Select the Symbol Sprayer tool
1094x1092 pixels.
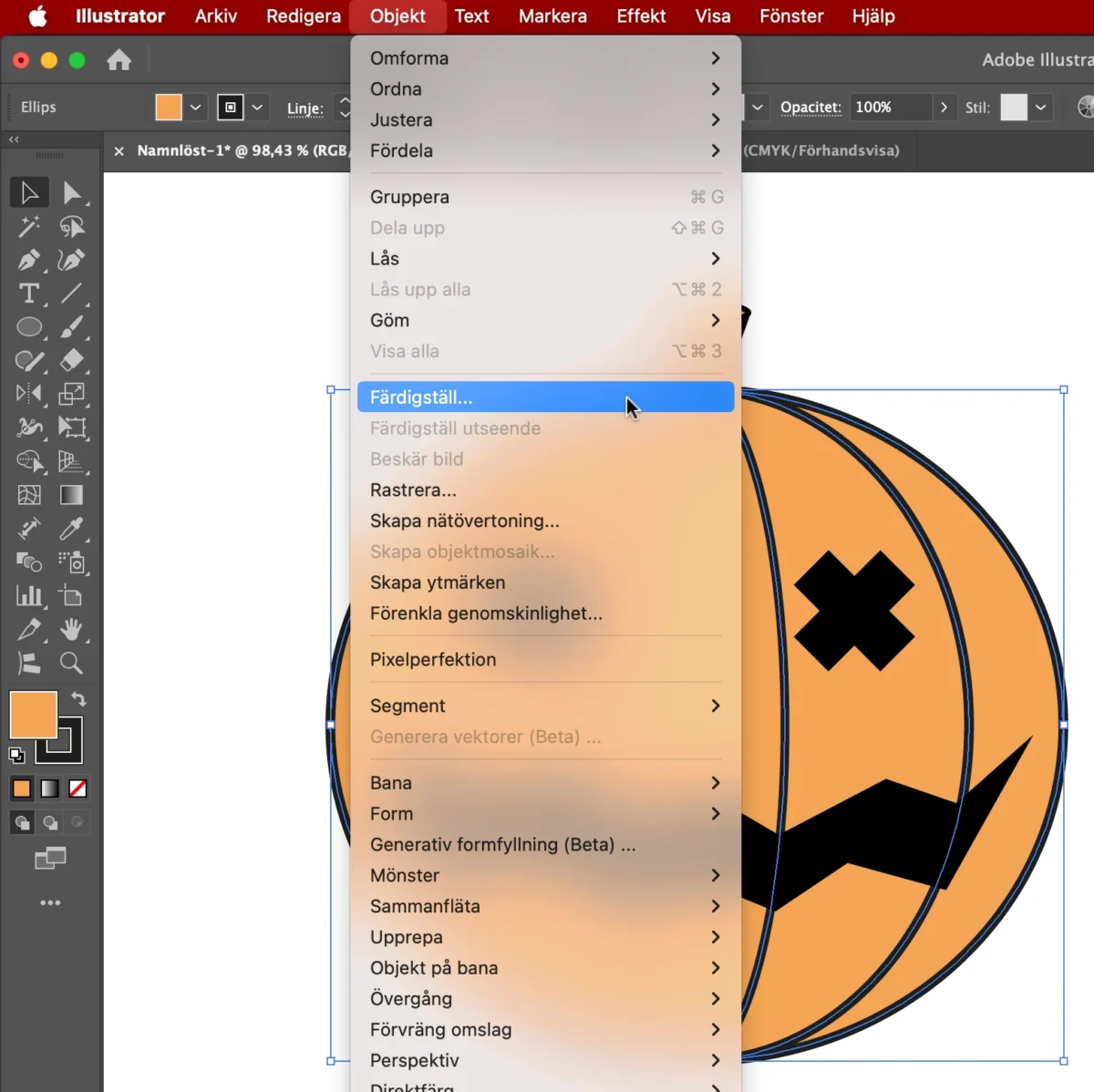pyautogui.click(x=72, y=562)
